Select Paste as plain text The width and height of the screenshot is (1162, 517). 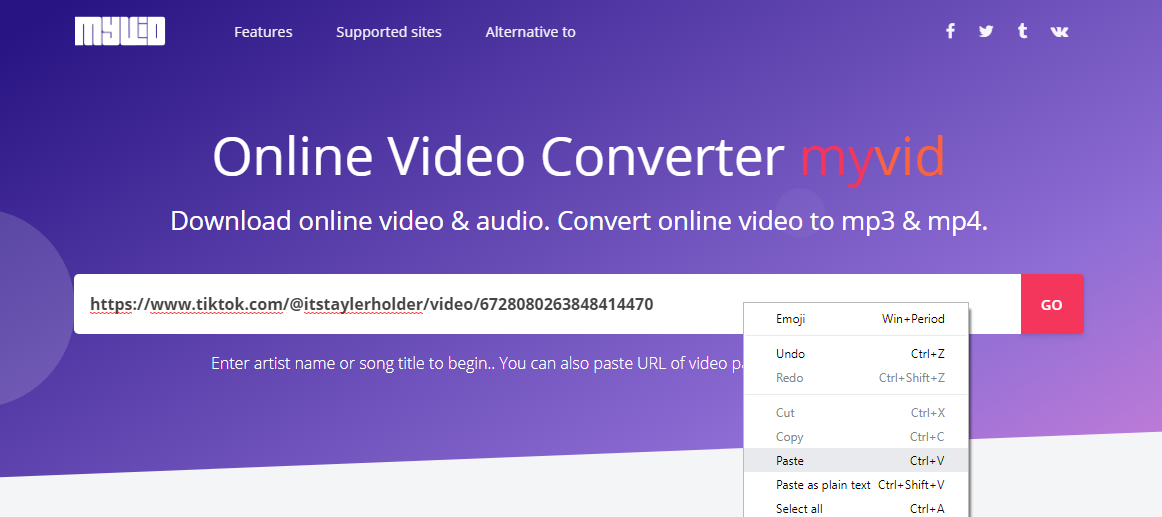click(x=857, y=485)
